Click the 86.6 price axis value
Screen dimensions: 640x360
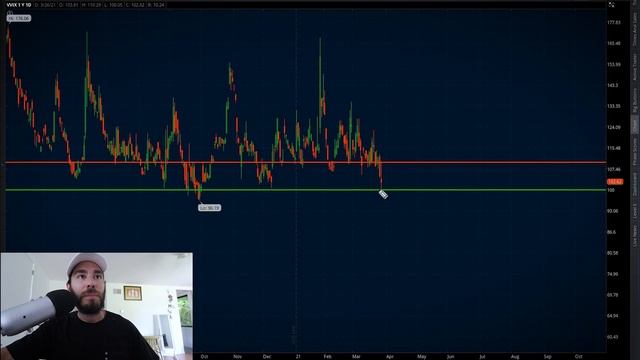(x=611, y=232)
